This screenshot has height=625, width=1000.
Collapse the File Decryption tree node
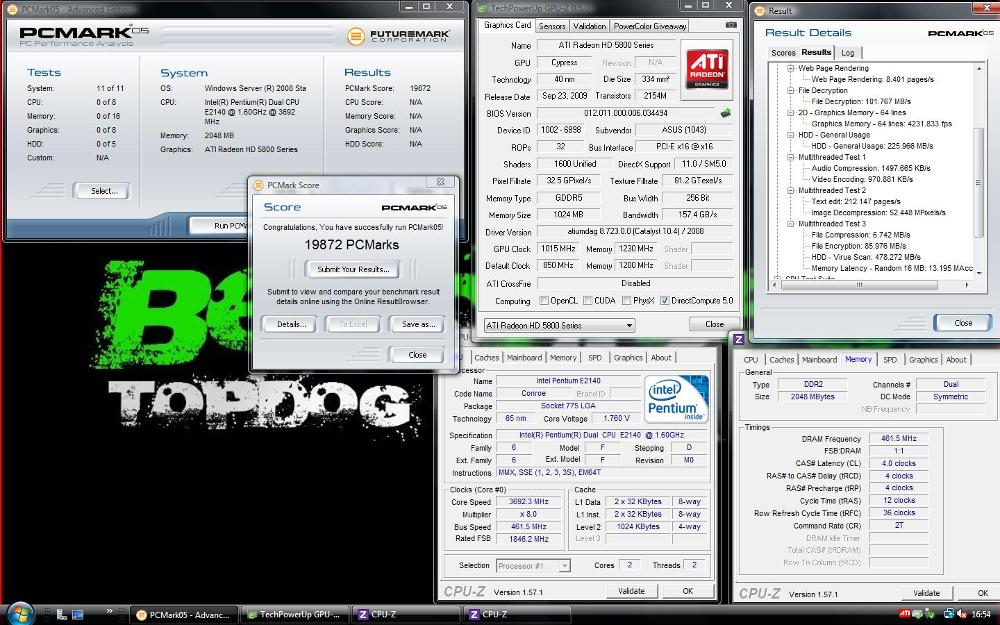[790, 91]
